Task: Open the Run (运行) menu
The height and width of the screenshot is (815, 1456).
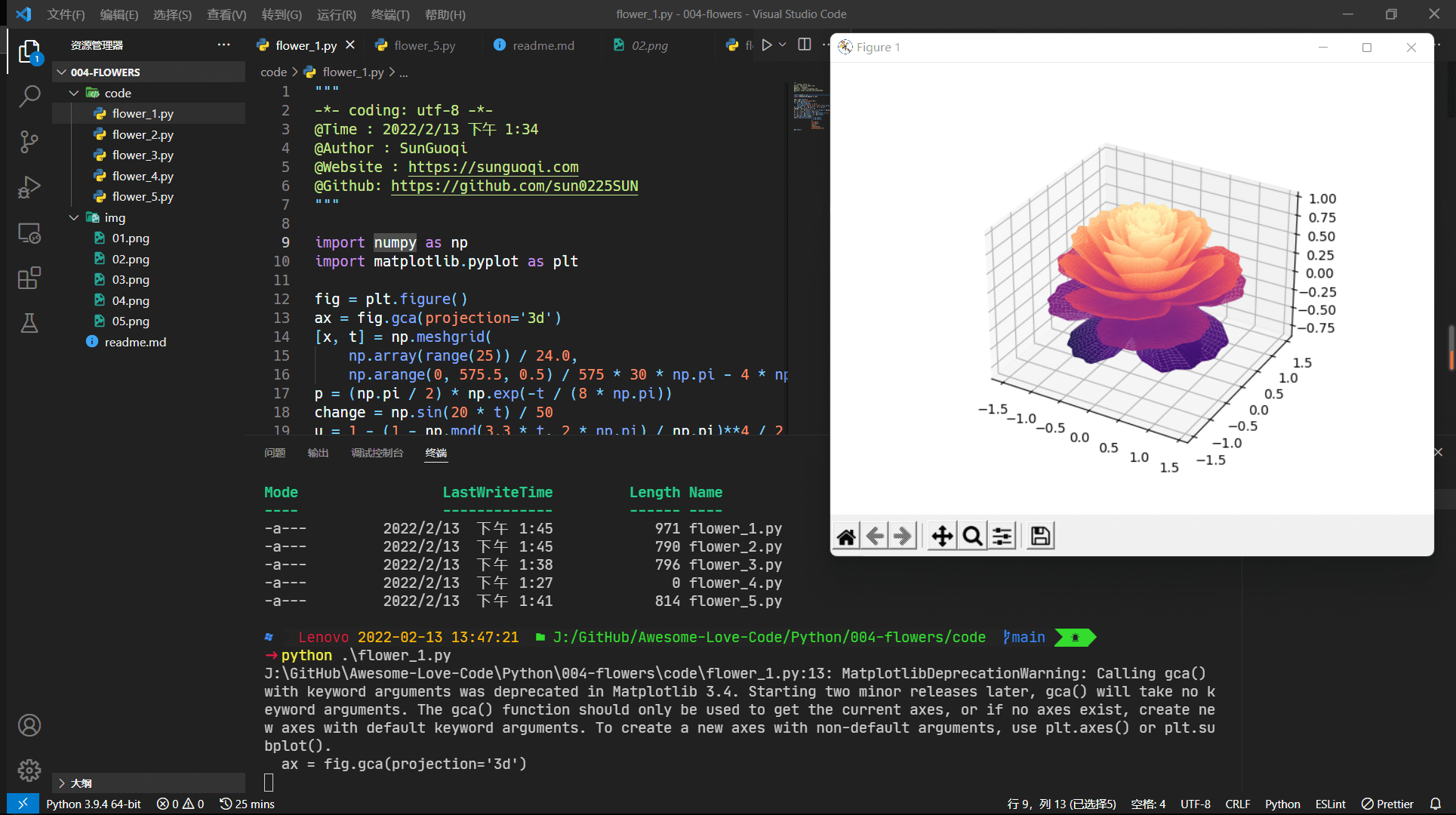Action: pyautogui.click(x=336, y=14)
